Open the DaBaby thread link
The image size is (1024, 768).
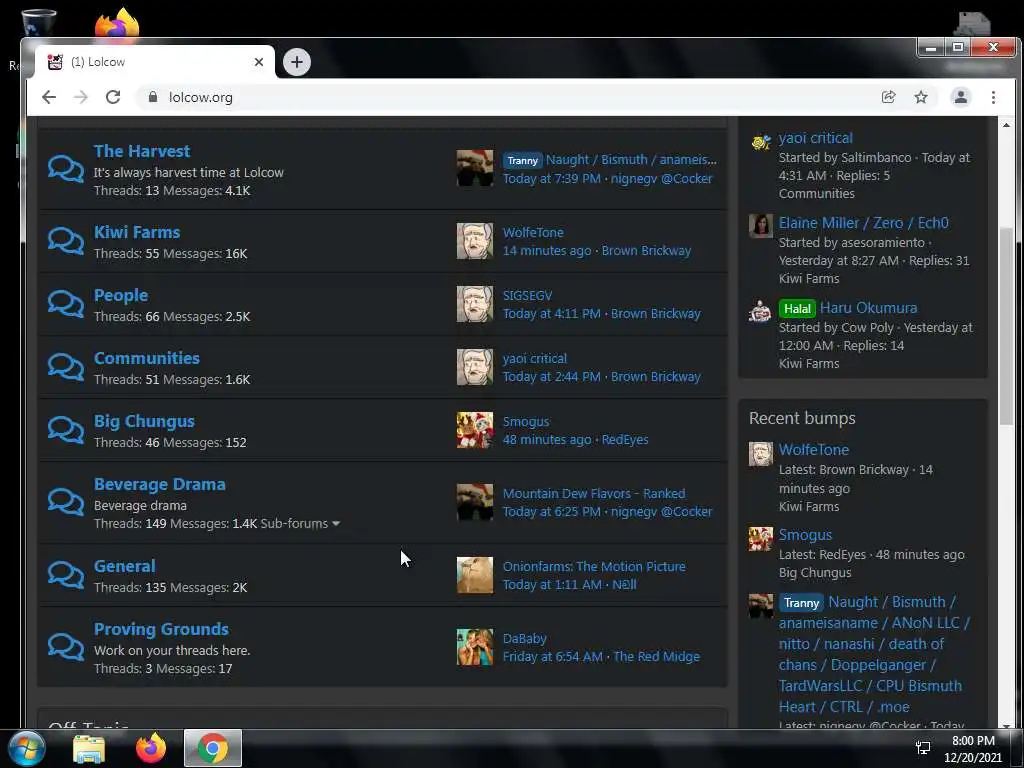point(524,639)
